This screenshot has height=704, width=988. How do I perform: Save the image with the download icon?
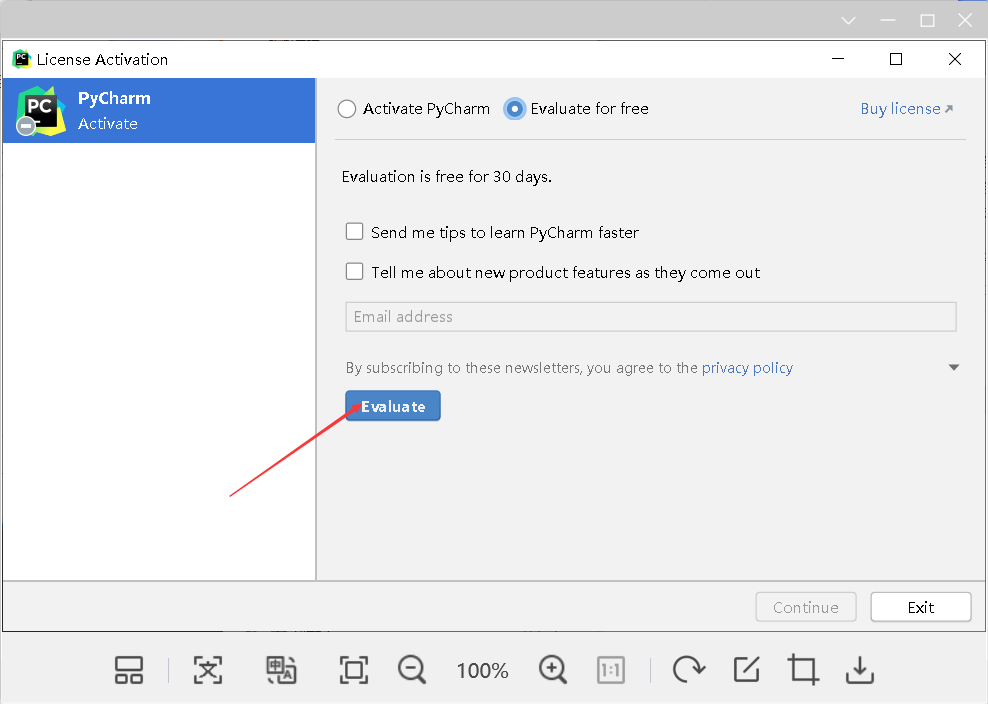860,670
